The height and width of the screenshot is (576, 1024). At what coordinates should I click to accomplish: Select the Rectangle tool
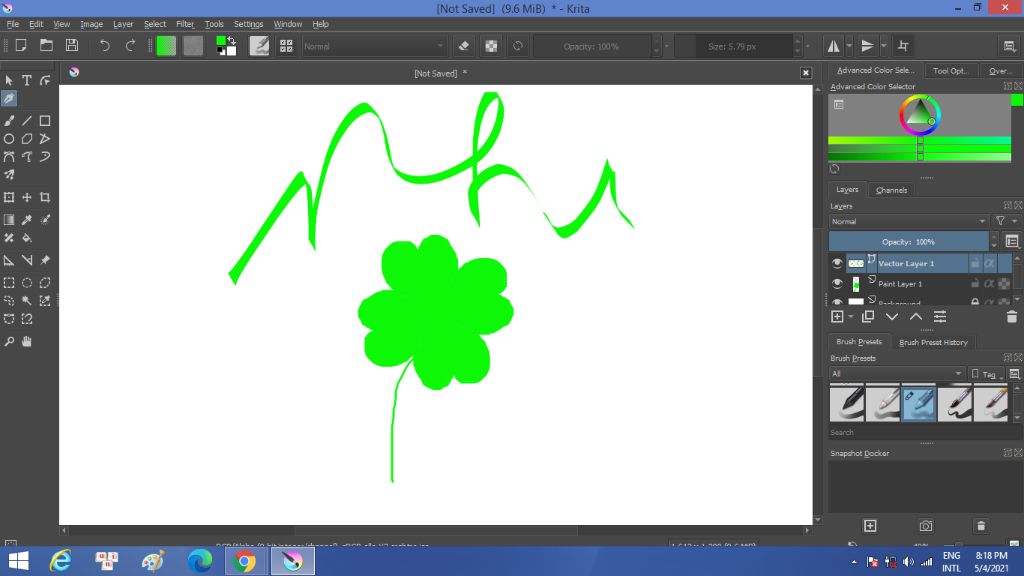click(45, 121)
